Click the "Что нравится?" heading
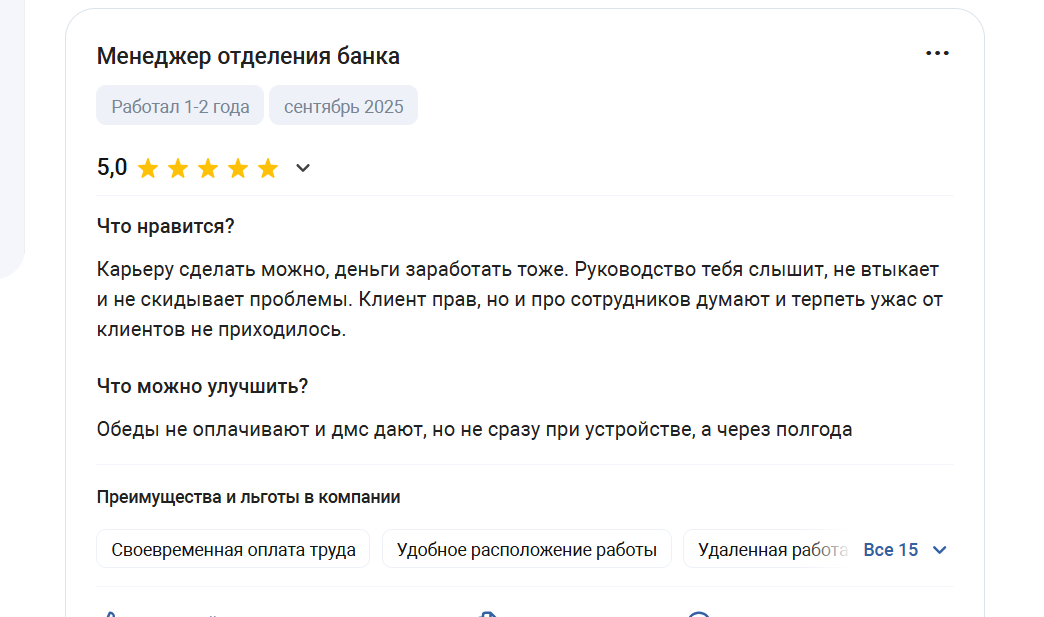This screenshot has height=617, width=1044. click(165, 226)
